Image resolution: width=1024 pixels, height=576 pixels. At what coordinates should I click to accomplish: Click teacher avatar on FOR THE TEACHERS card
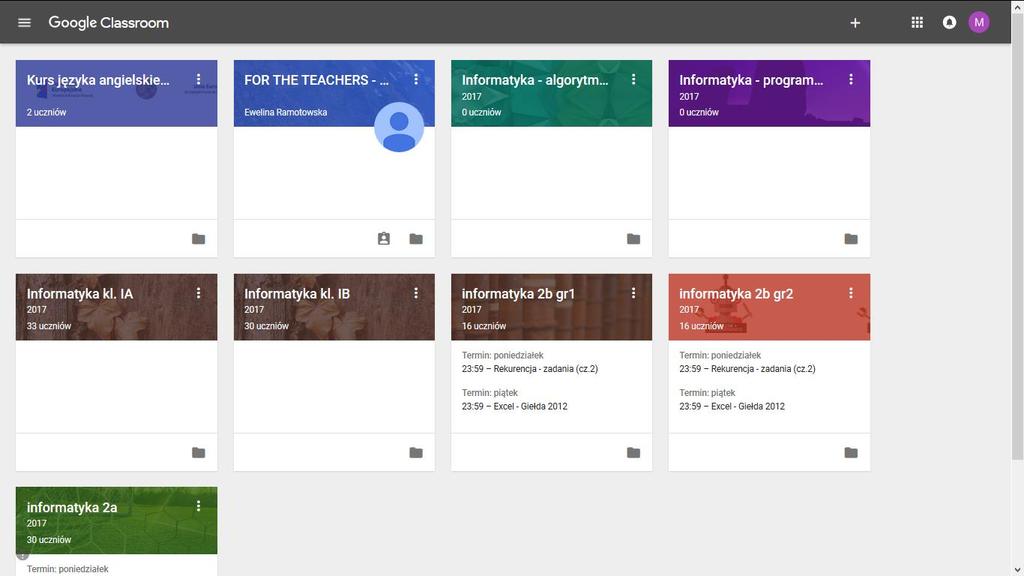[399, 127]
